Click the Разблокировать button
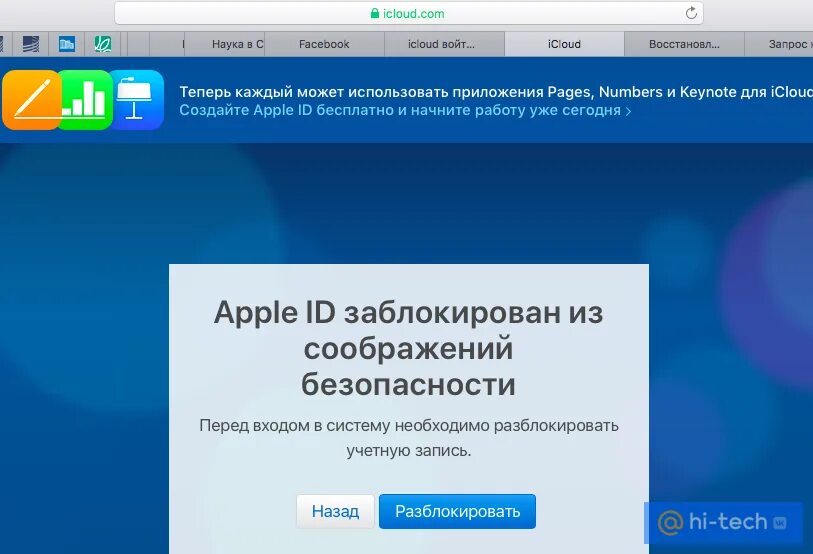This screenshot has height=554, width=813. point(457,511)
